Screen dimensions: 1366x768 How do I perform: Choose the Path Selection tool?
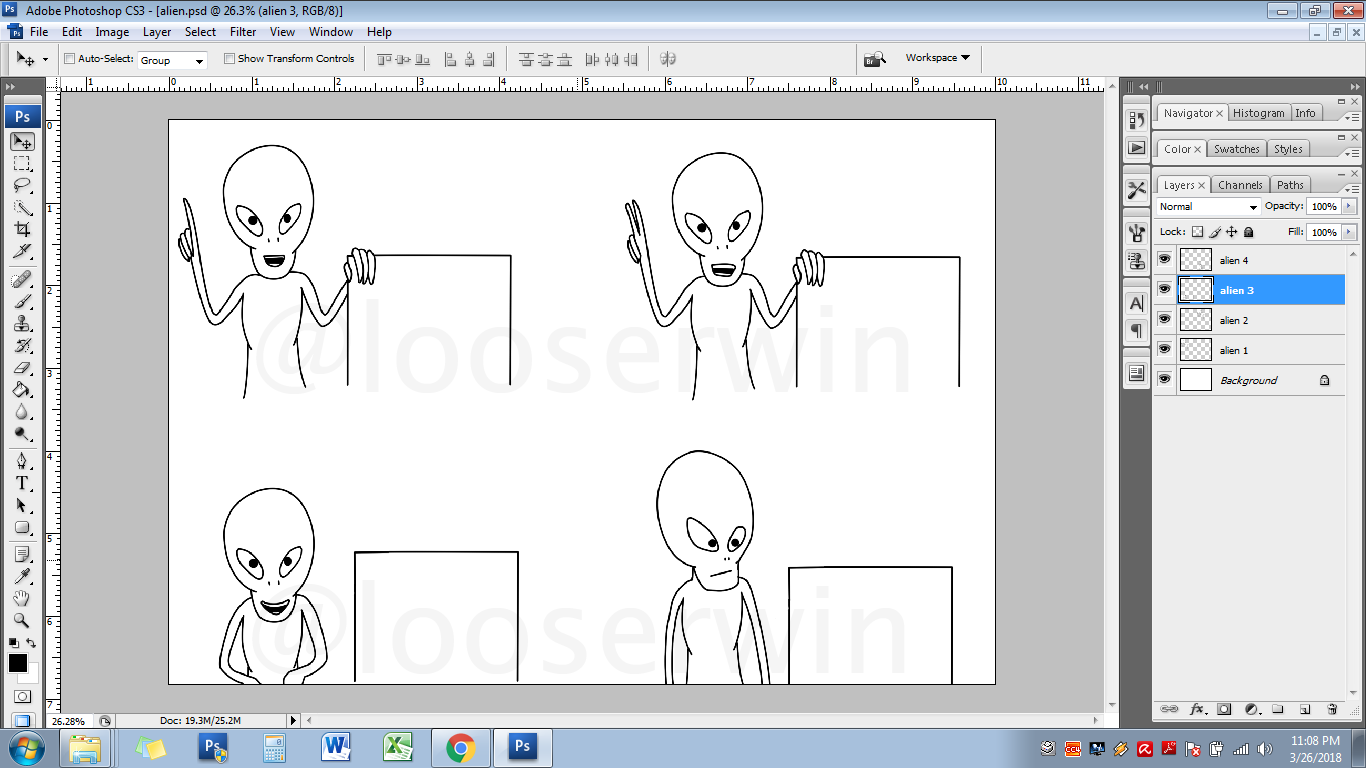coord(22,505)
